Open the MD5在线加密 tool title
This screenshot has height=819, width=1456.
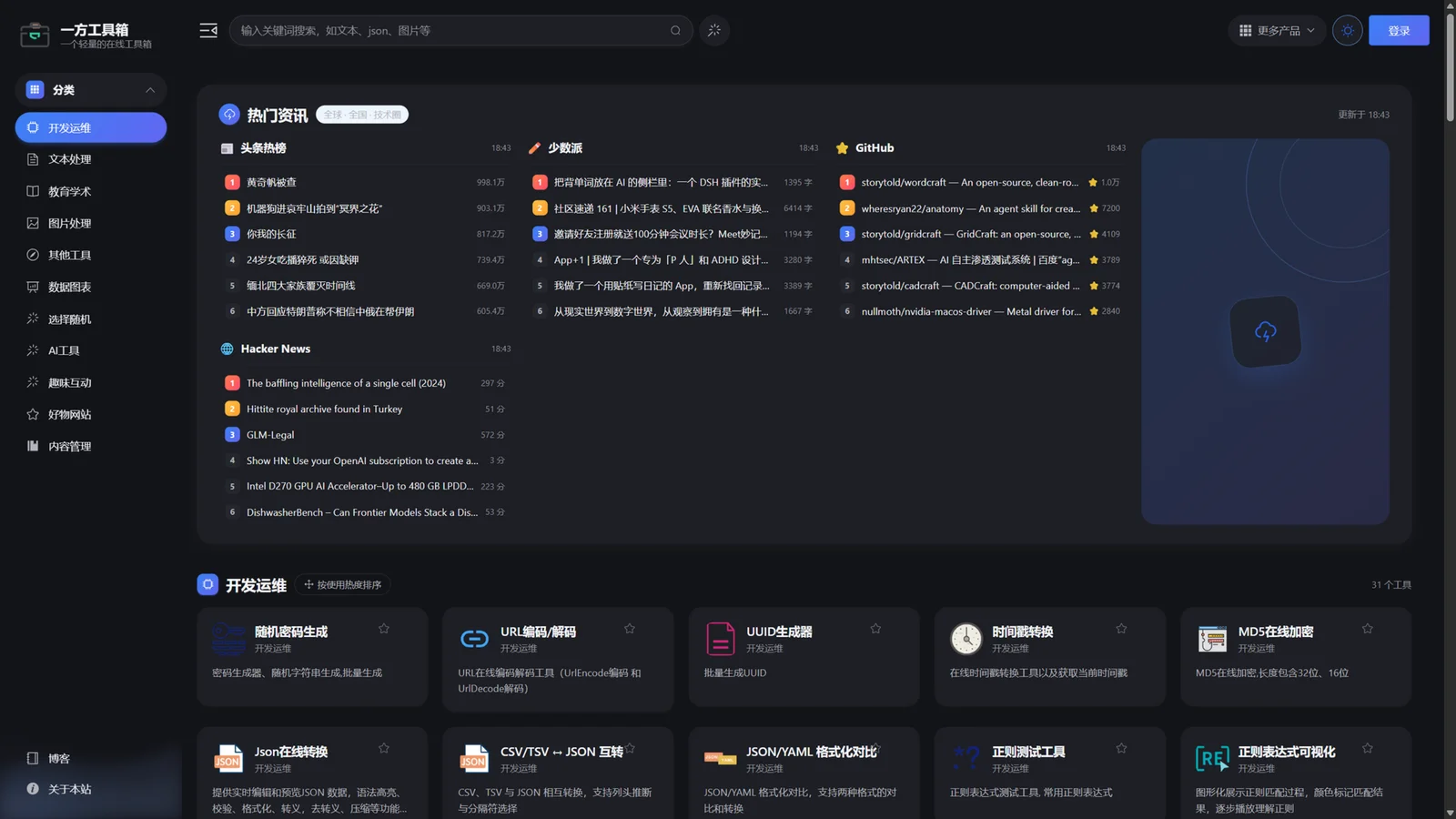(1275, 632)
